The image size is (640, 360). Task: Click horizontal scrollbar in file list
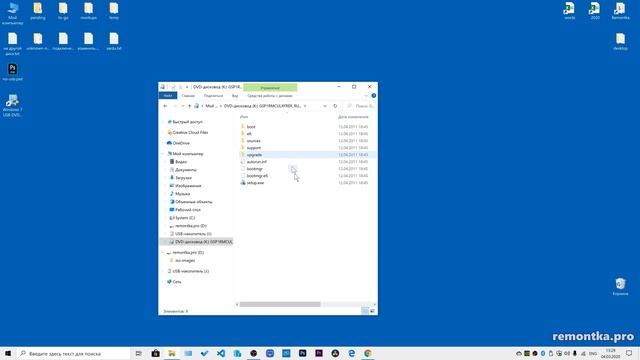pos(280,304)
